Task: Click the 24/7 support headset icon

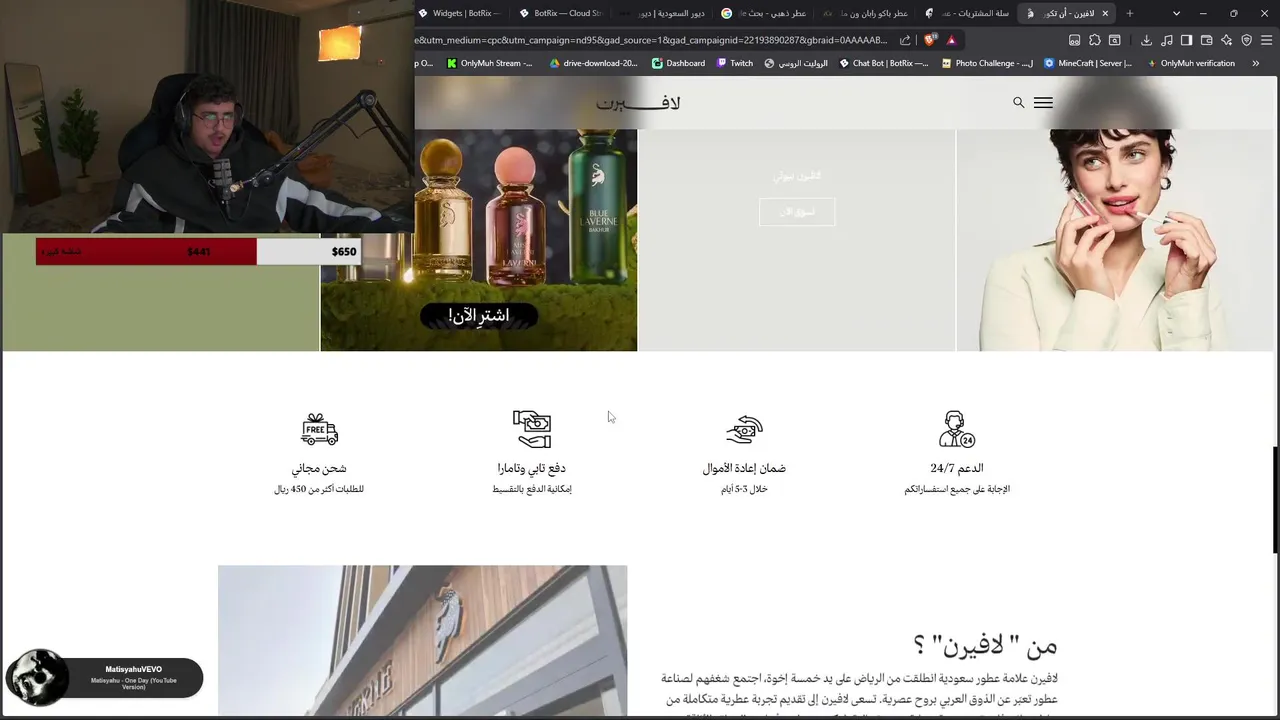Action: click(957, 429)
